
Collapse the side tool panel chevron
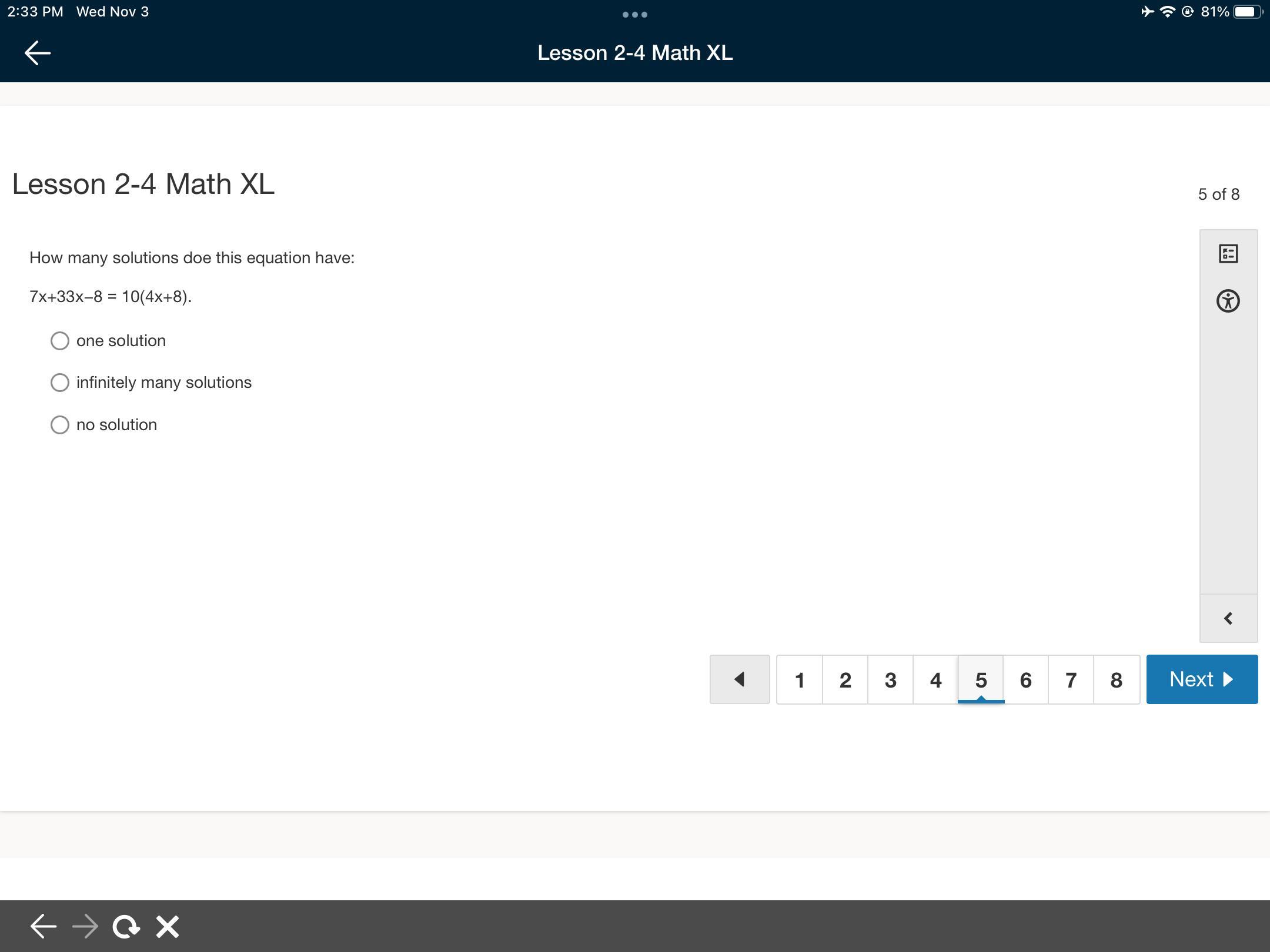point(1228,618)
